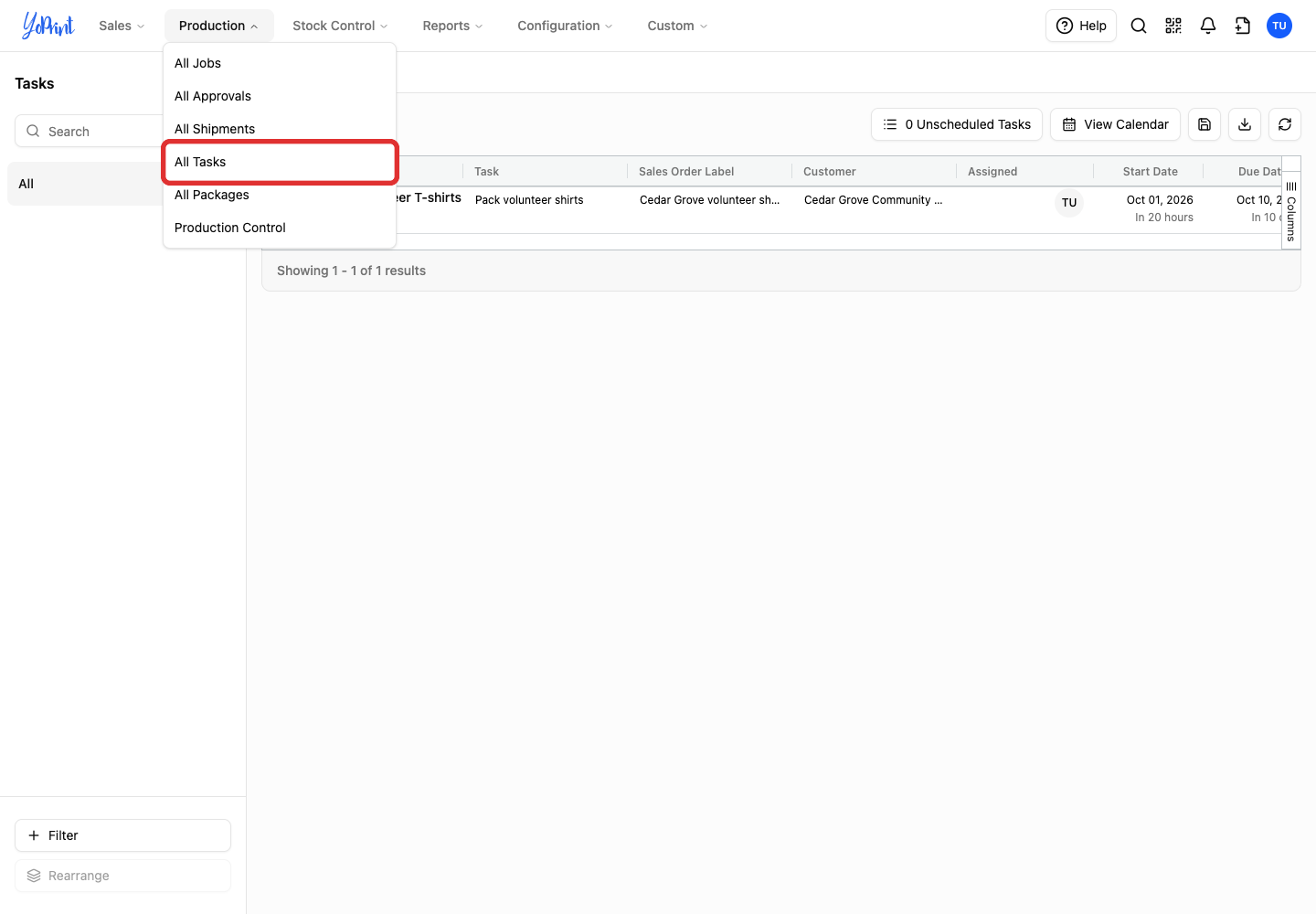Select All Packages menu entry
Viewport: 1316px width, 914px height.
(x=280, y=195)
